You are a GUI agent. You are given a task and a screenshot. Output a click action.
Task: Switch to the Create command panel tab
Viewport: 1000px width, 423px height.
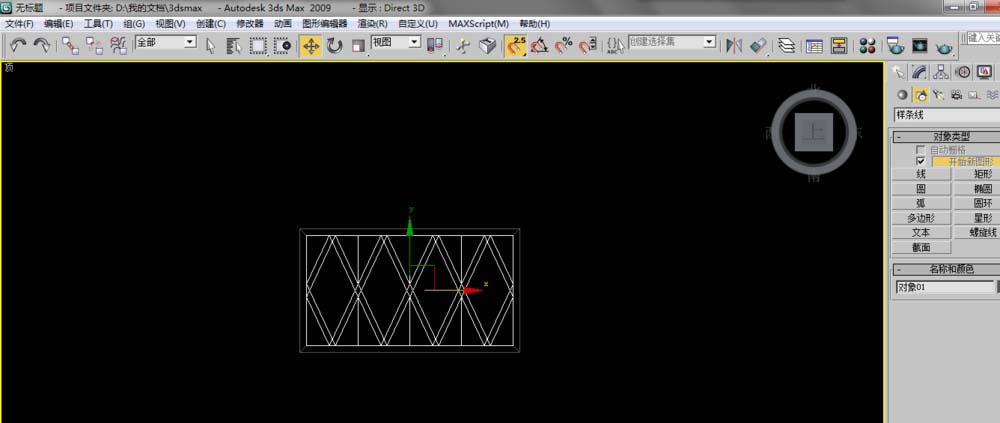[899, 72]
